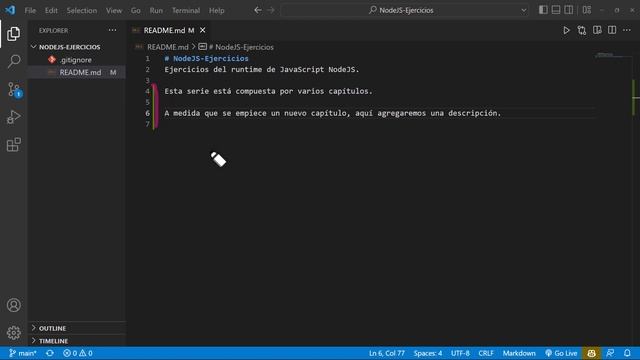Open the Copilot status bar icon
Image resolution: width=640 pixels, height=360 pixels.
pyautogui.click(x=591, y=353)
